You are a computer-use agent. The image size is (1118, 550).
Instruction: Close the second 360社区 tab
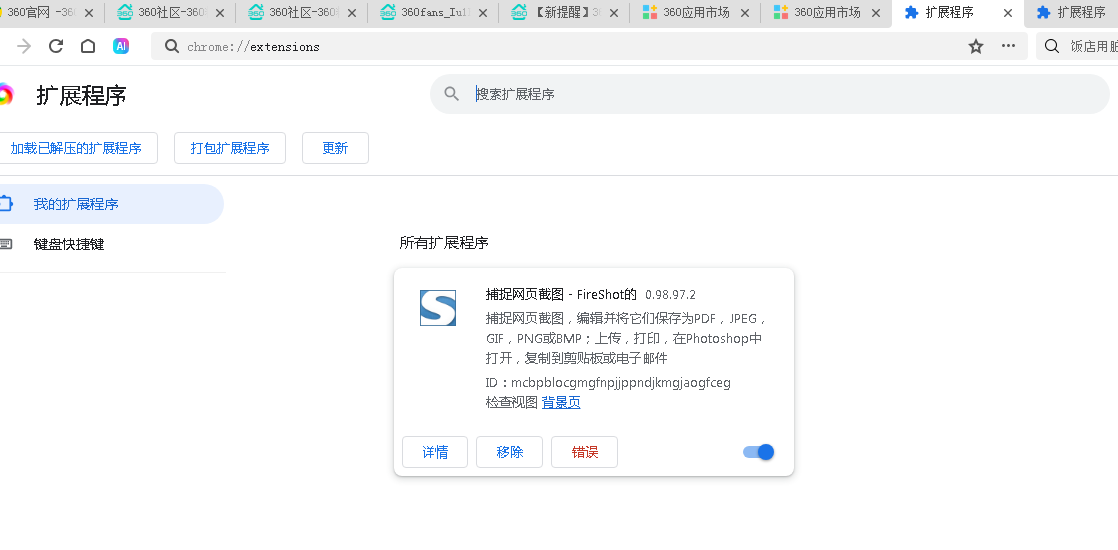point(352,13)
